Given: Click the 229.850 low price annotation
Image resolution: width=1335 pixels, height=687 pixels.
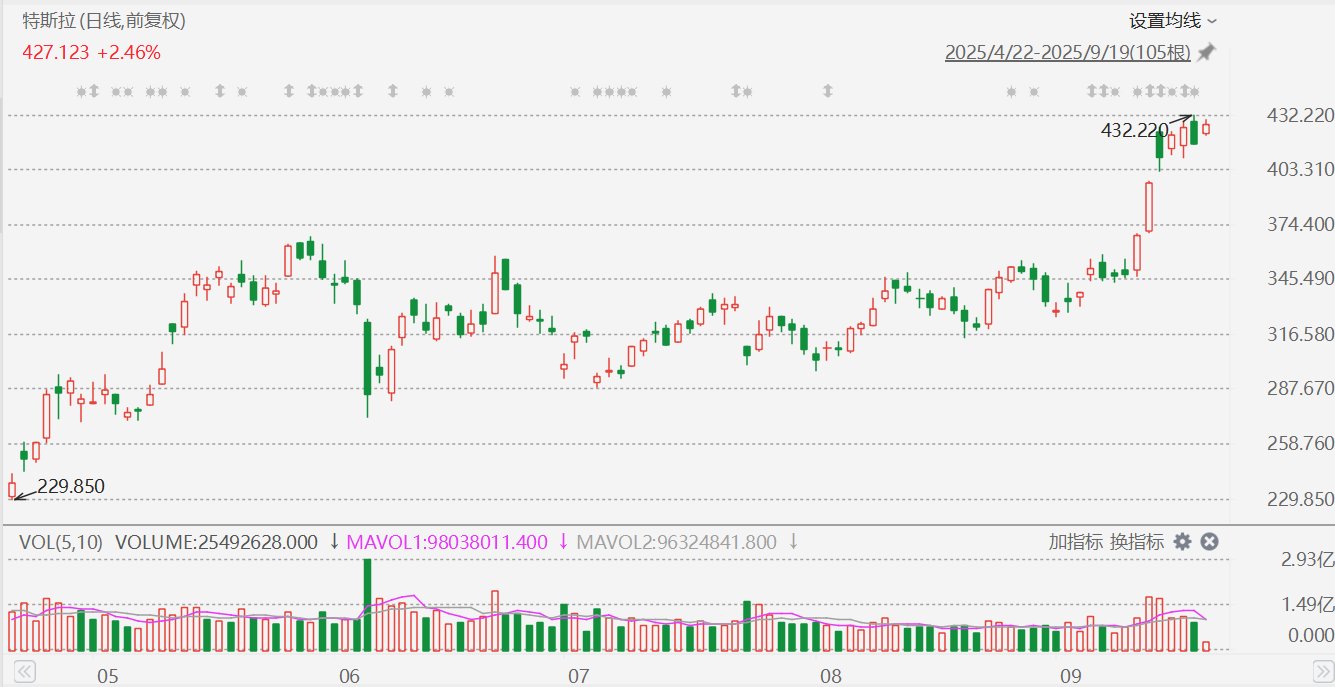Looking at the screenshot, I should [71, 487].
